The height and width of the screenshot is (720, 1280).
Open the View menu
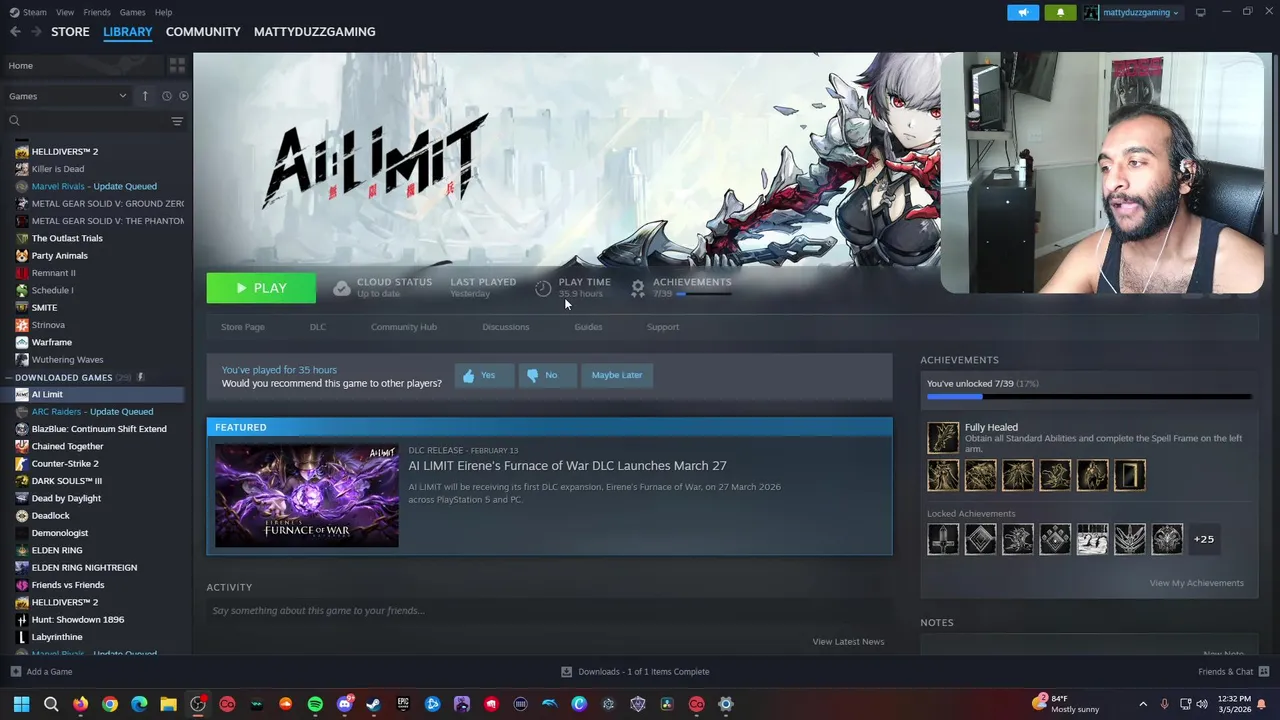click(65, 12)
